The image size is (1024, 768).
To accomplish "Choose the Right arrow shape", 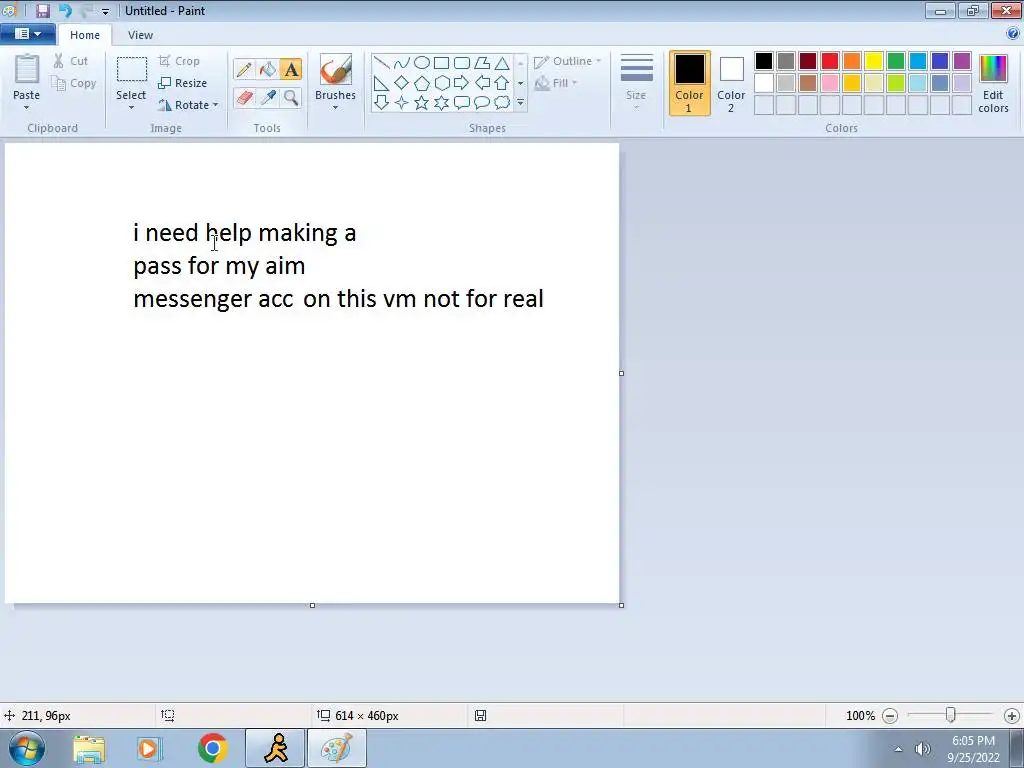I will click(462, 83).
